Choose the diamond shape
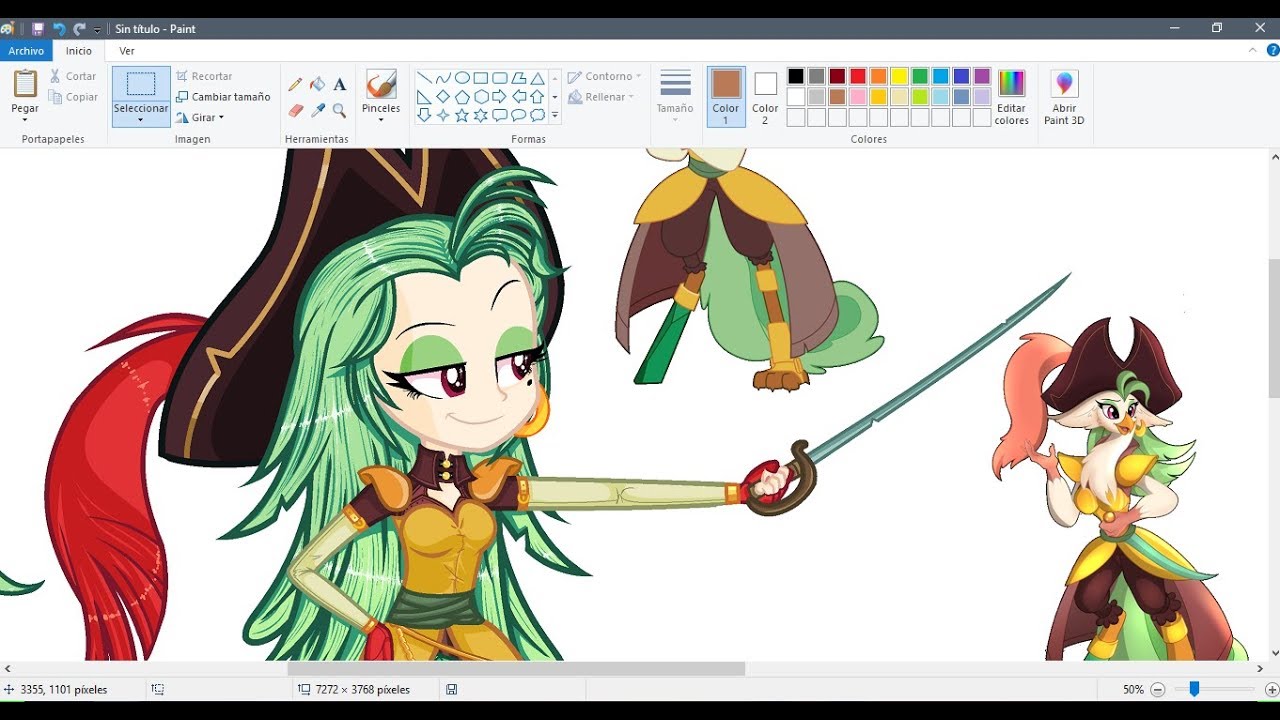The image size is (1280, 720). (x=443, y=97)
